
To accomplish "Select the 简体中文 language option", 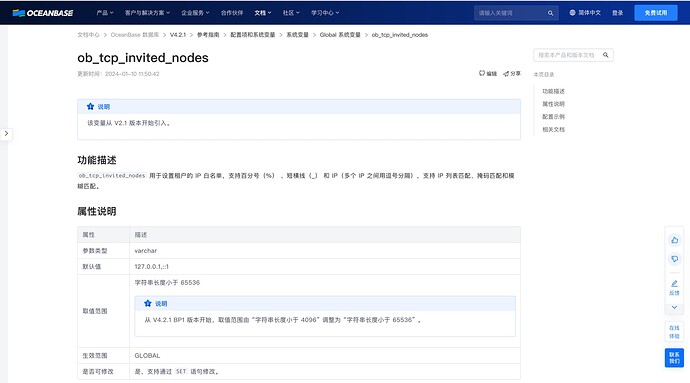I will pos(589,13).
